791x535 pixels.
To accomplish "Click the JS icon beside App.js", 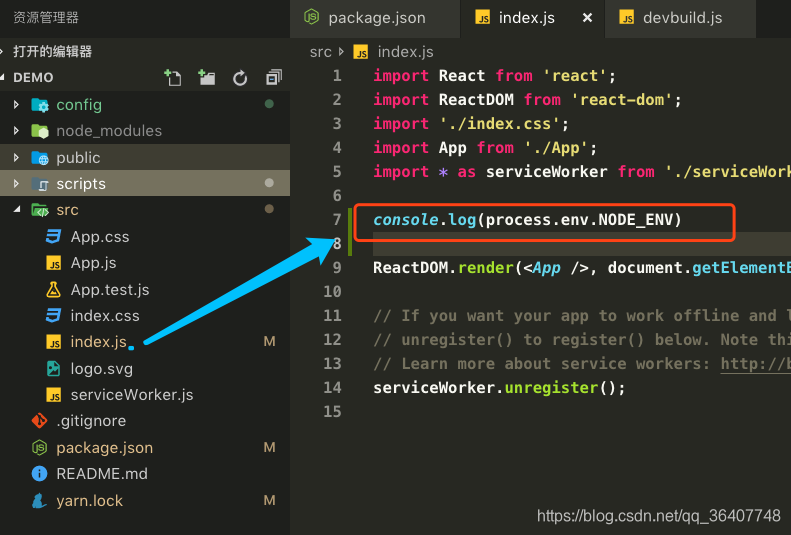I will [x=53, y=263].
